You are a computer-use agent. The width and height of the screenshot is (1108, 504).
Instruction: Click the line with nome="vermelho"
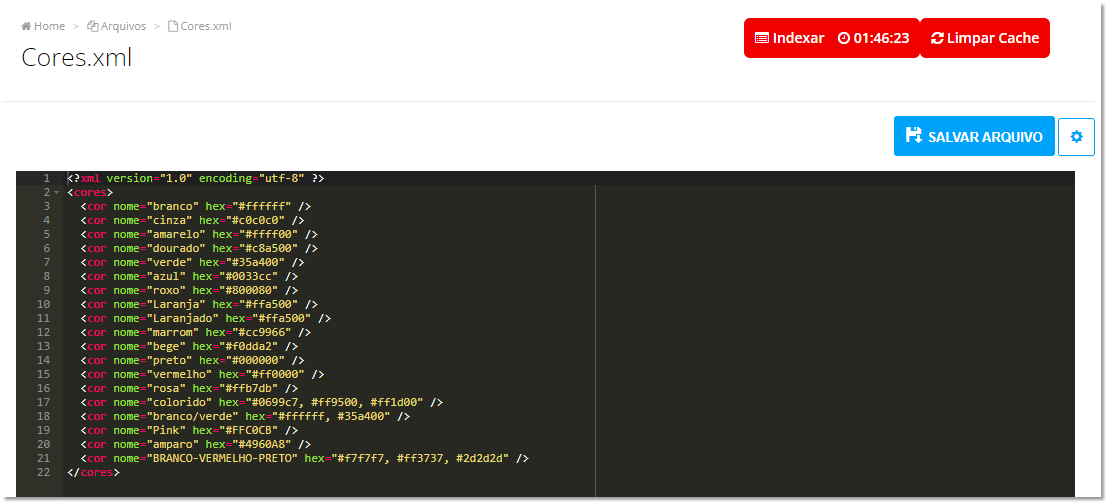(202, 374)
